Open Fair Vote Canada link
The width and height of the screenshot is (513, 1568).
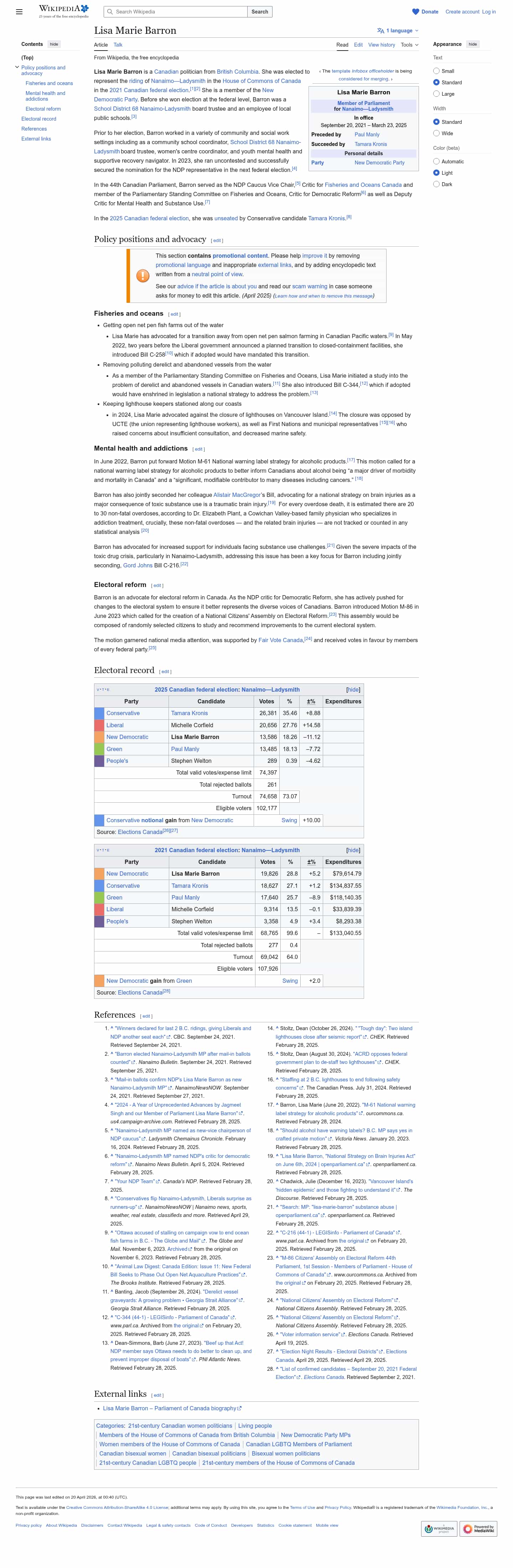tap(280, 640)
